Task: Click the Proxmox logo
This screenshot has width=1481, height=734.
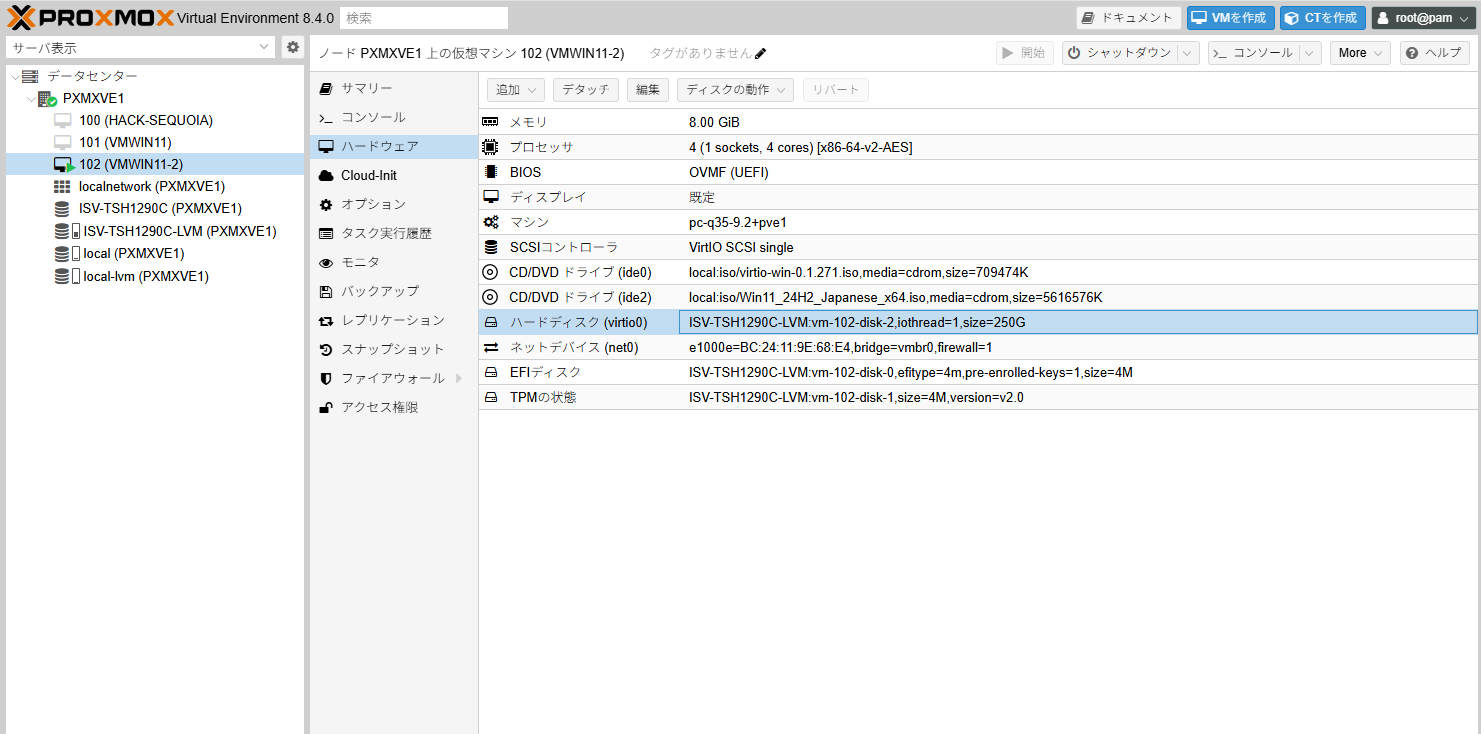Action: 90,17
